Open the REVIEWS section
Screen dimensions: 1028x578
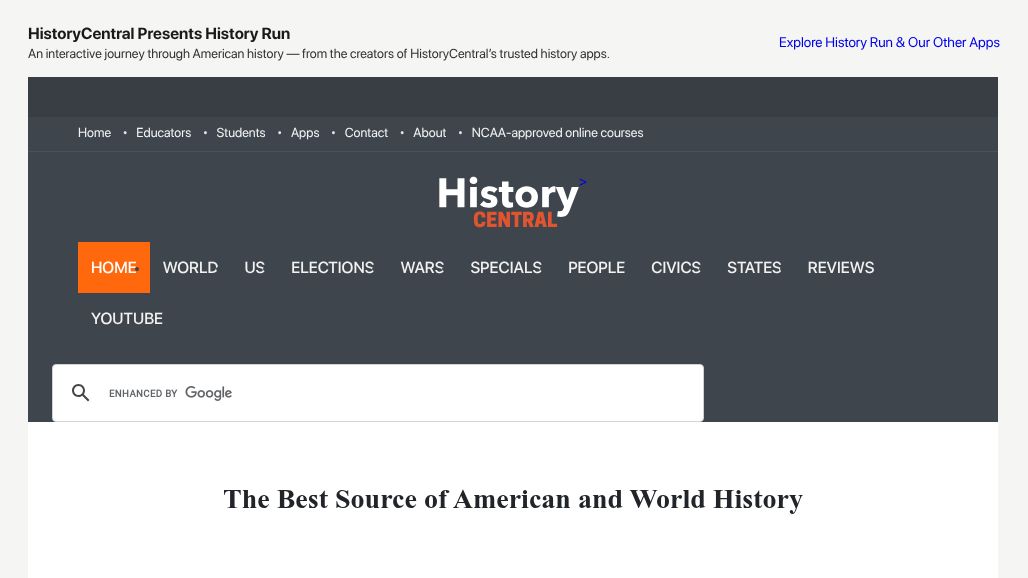tap(840, 267)
